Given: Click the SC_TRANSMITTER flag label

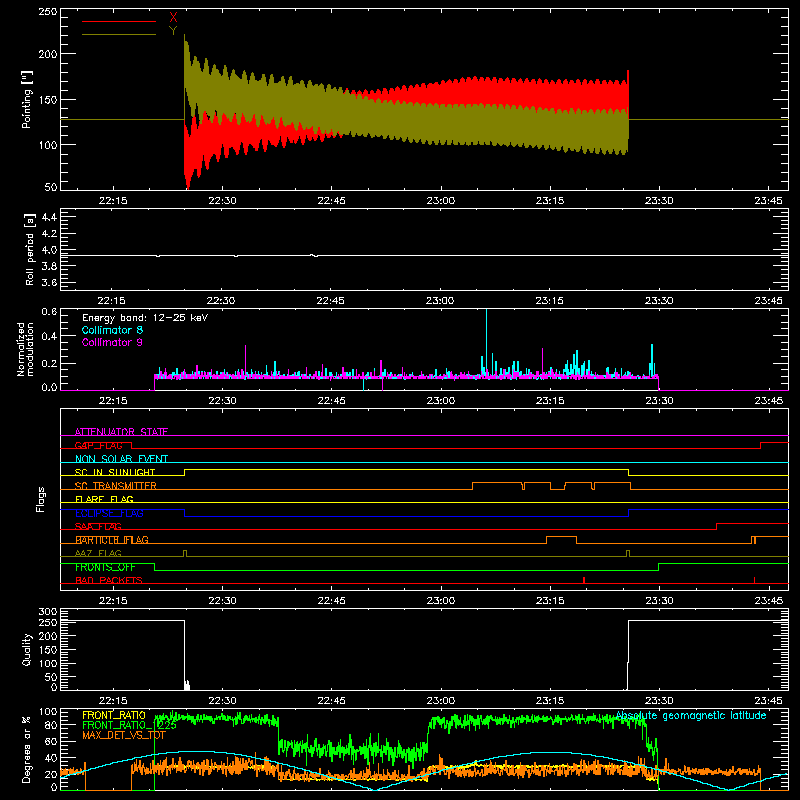Looking at the screenshot, I should tap(116, 486).
